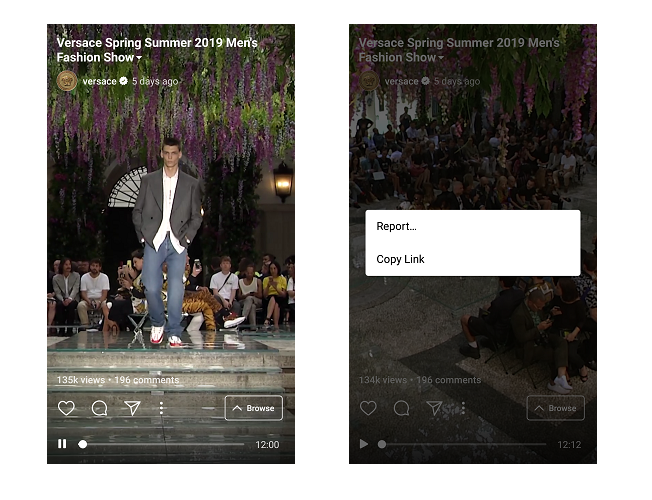Open comments in the left screen
The image size is (652, 500).
click(x=99, y=408)
